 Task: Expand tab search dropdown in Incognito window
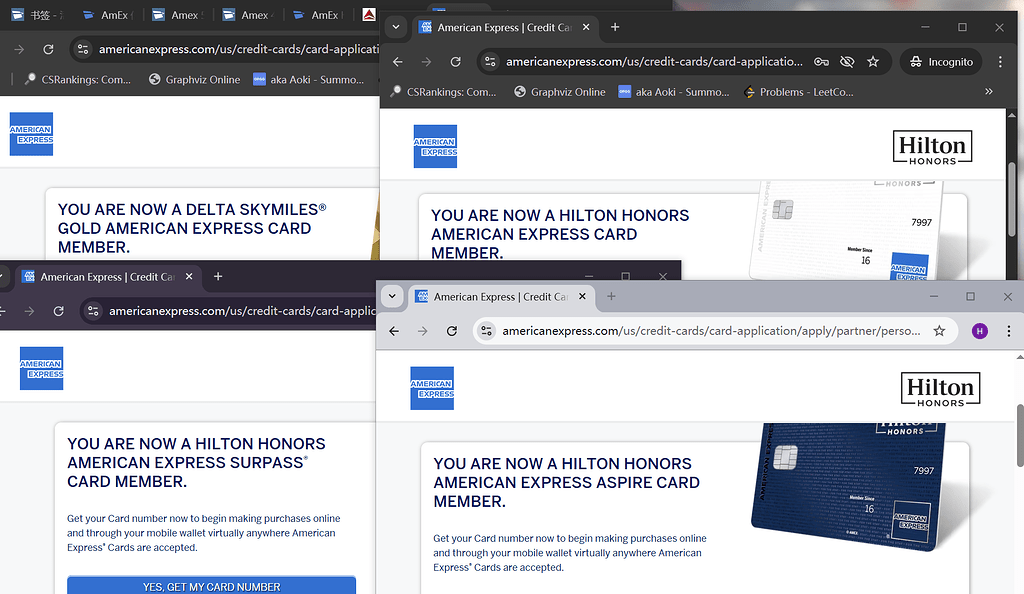(397, 28)
